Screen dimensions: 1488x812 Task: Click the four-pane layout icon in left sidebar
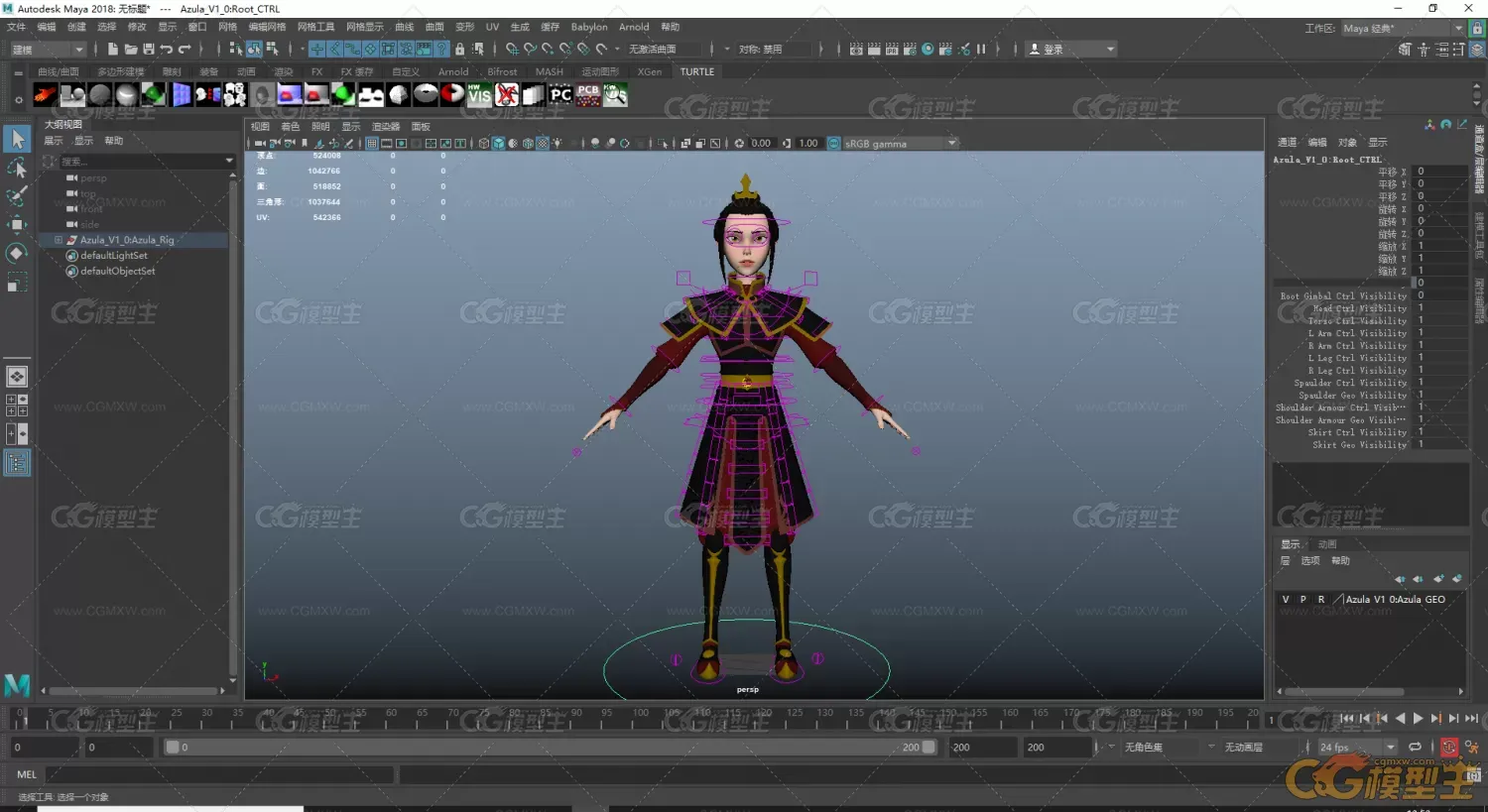(x=17, y=406)
